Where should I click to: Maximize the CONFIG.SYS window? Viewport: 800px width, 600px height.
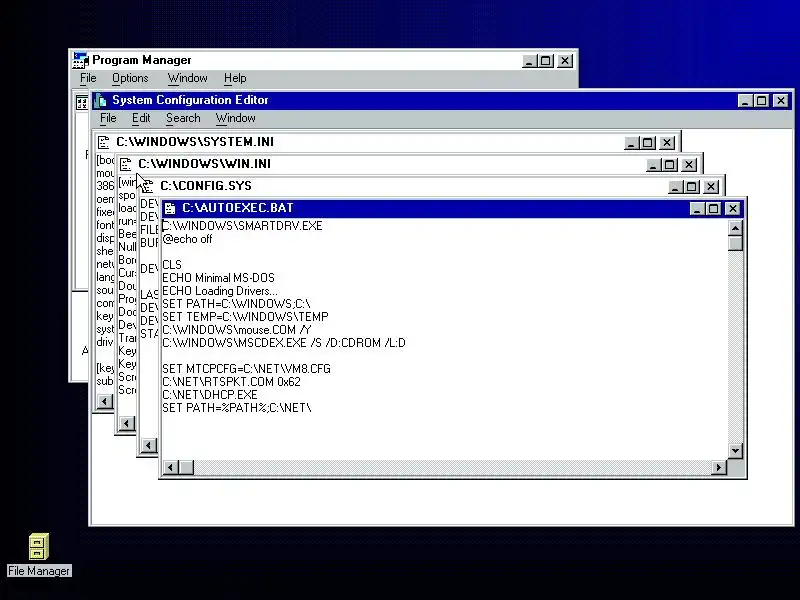coord(691,187)
